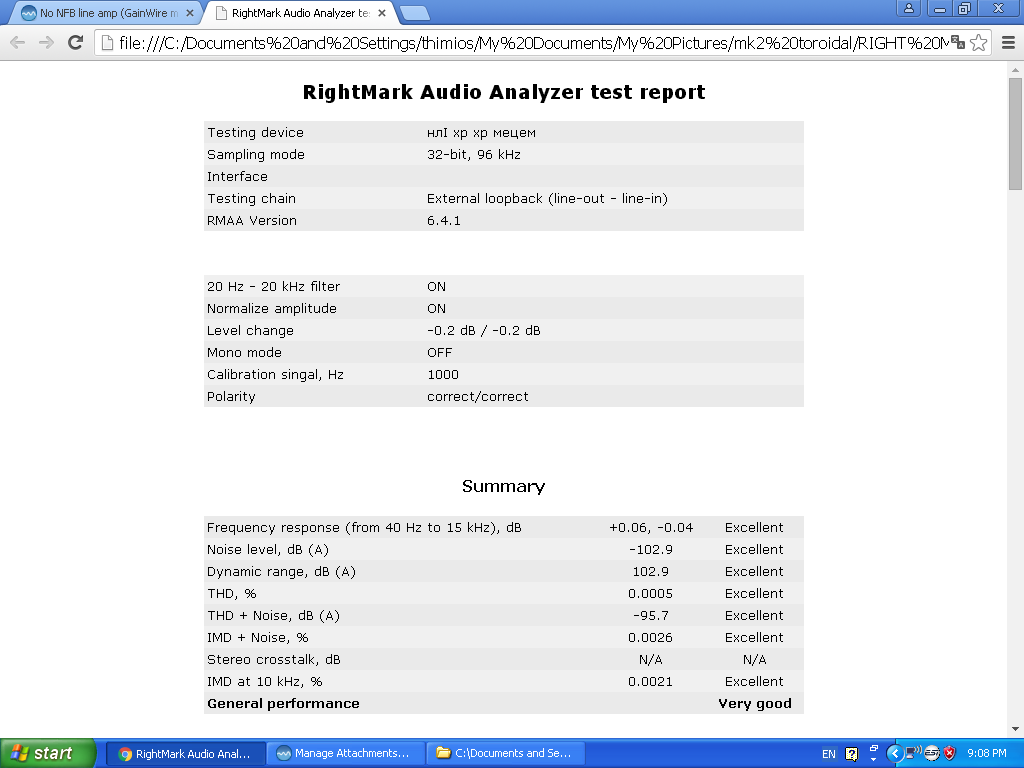Click the Testing device name value
This screenshot has height=768, width=1024.
(481, 133)
